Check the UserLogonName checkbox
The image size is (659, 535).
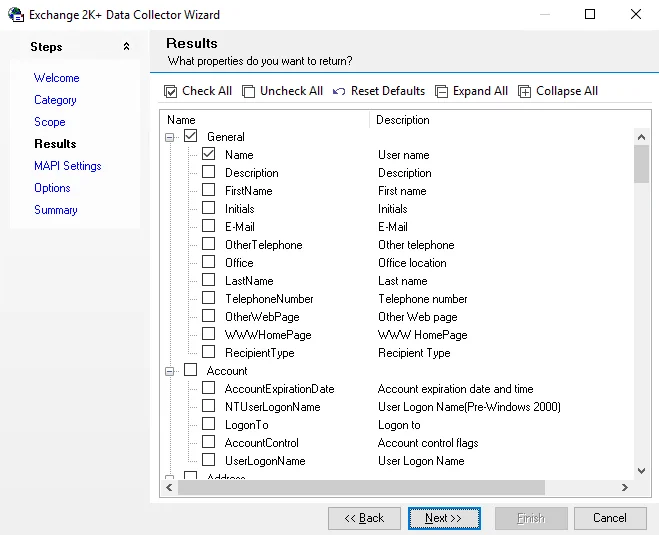(x=208, y=460)
